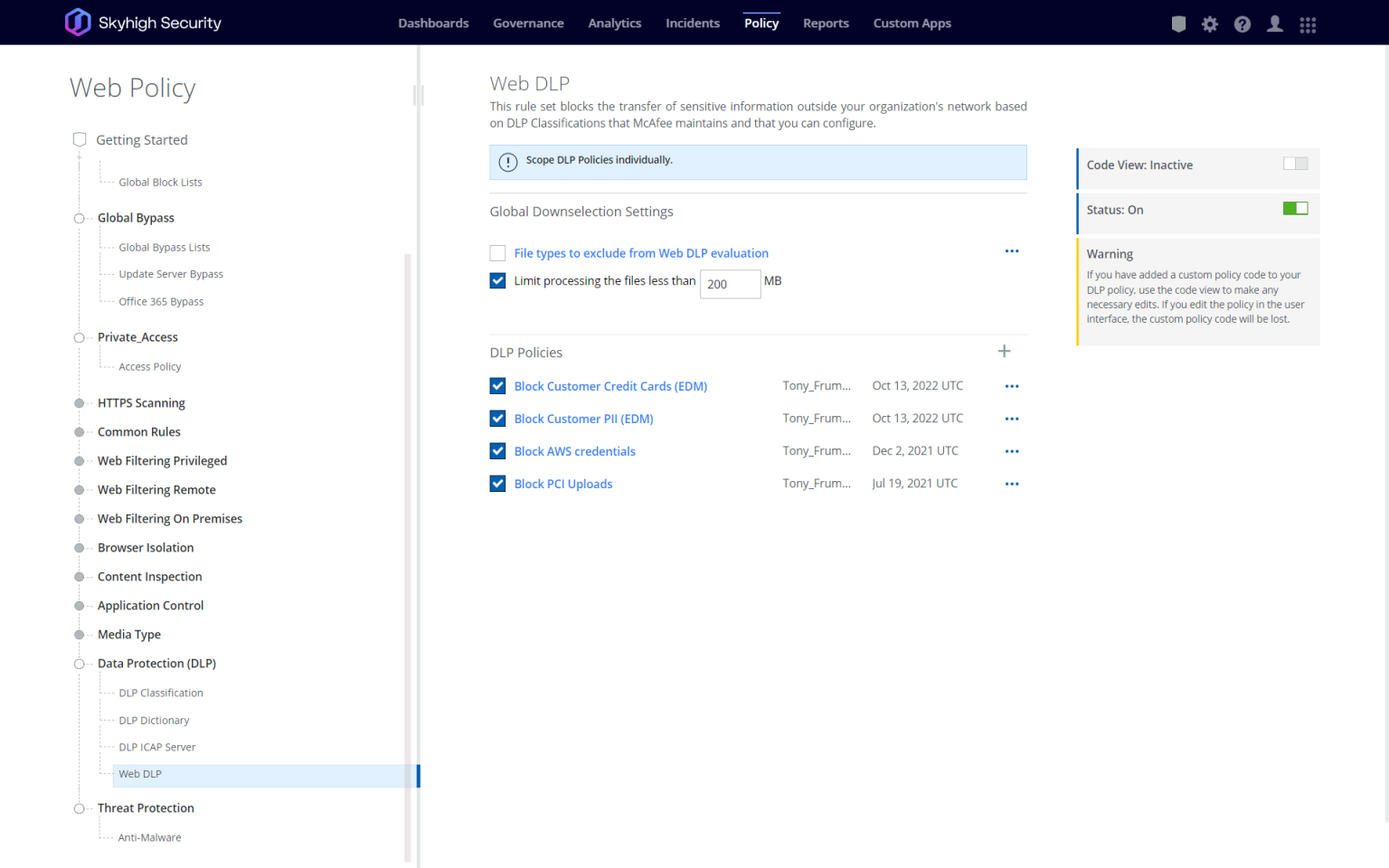Open more options for Block PCI Uploads
The width and height of the screenshot is (1389, 868).
(x=1012, y=484)
